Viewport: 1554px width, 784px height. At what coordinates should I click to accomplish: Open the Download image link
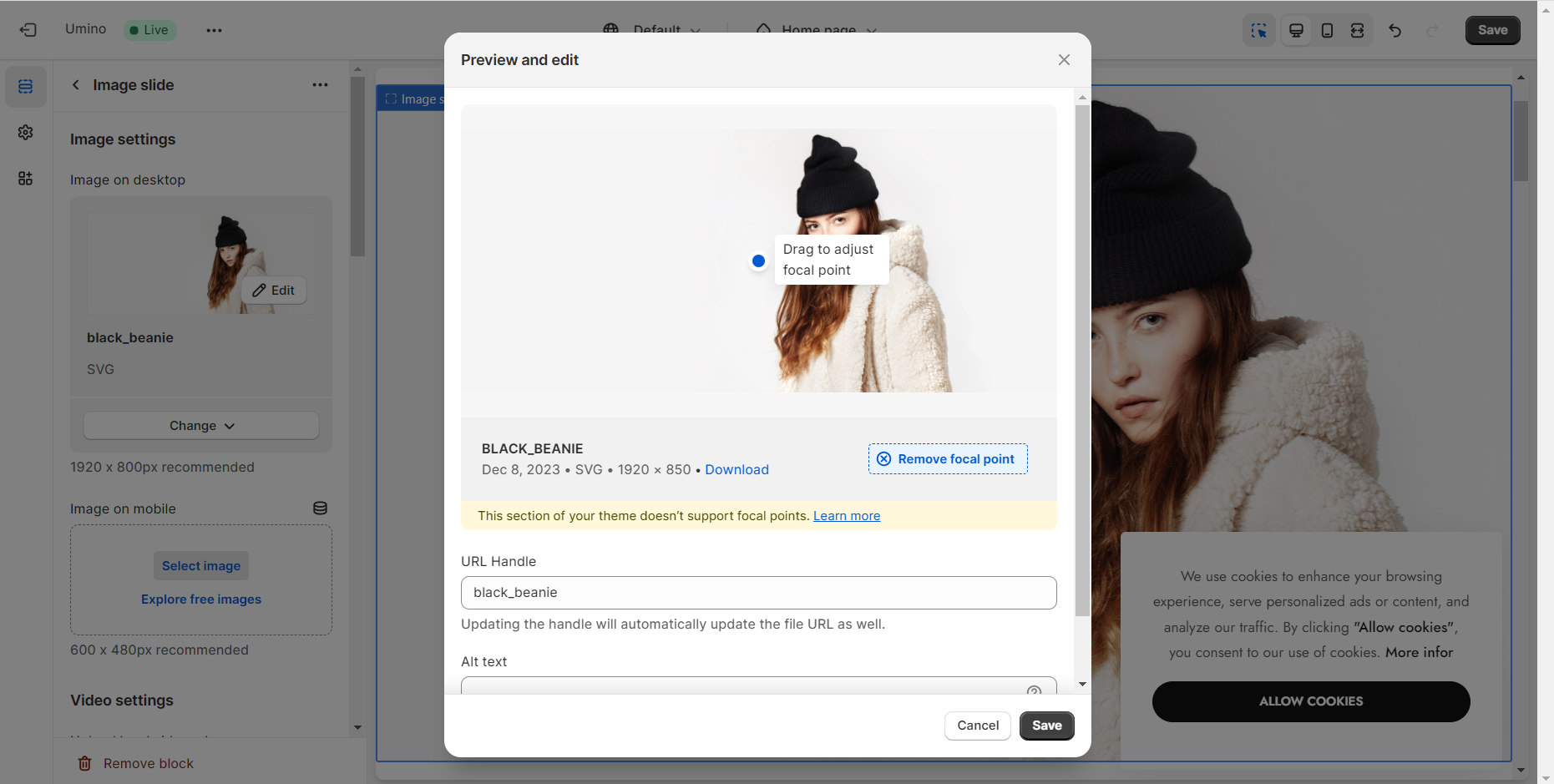[x=737, y=470]
